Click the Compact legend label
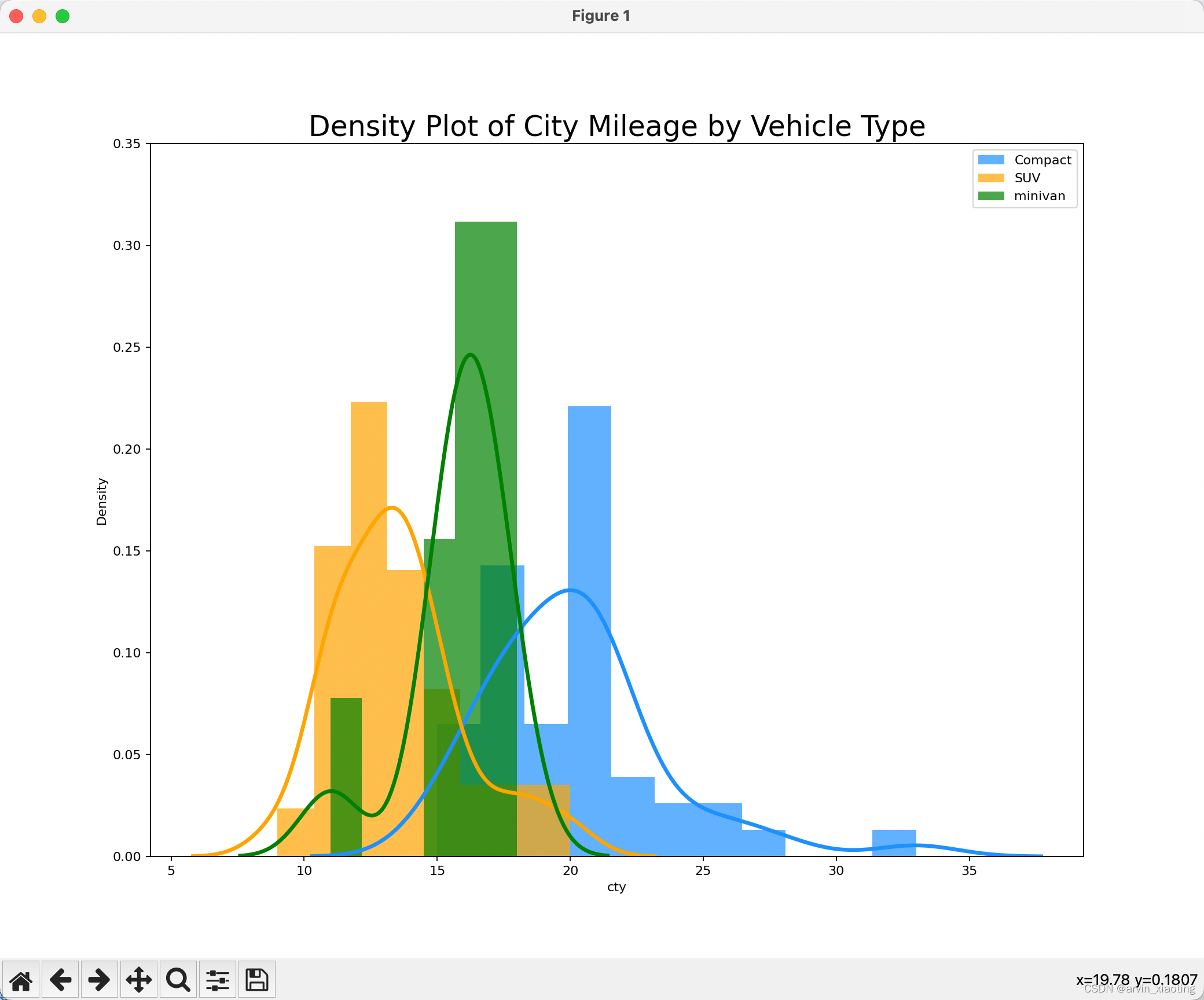 tap(1043, 160)
